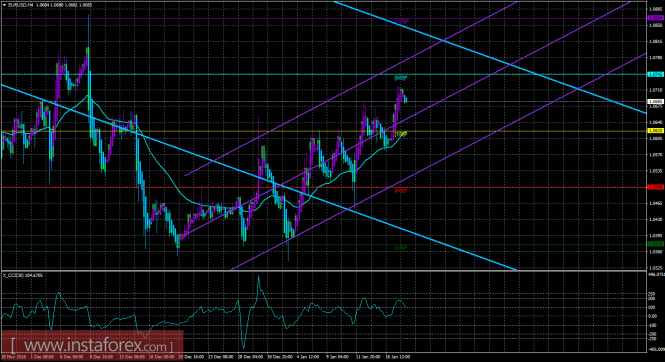
Task: Select the X_CCI indicator label
Action: pos(23,276)
